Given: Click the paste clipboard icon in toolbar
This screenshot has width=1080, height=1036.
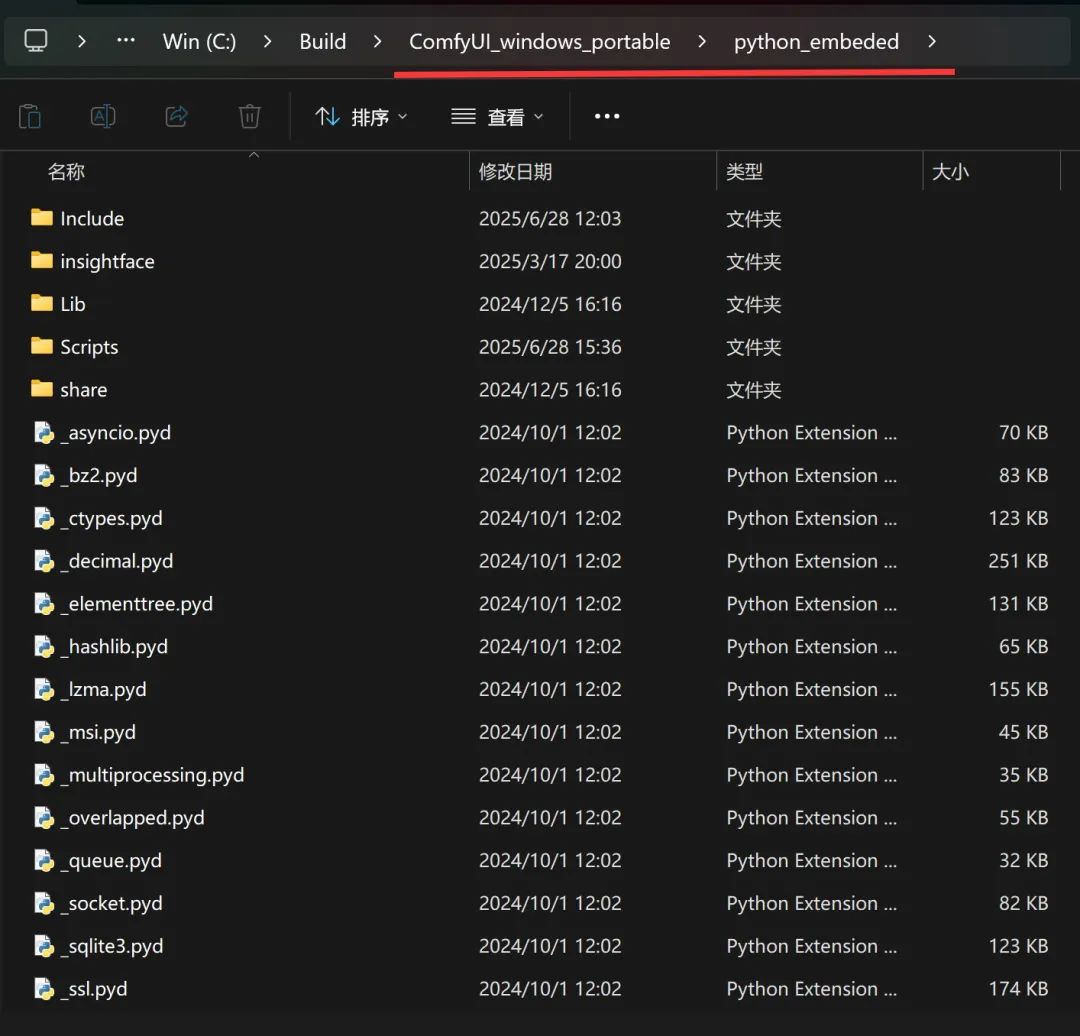Looking at the screenshot, I should (30, 116).
